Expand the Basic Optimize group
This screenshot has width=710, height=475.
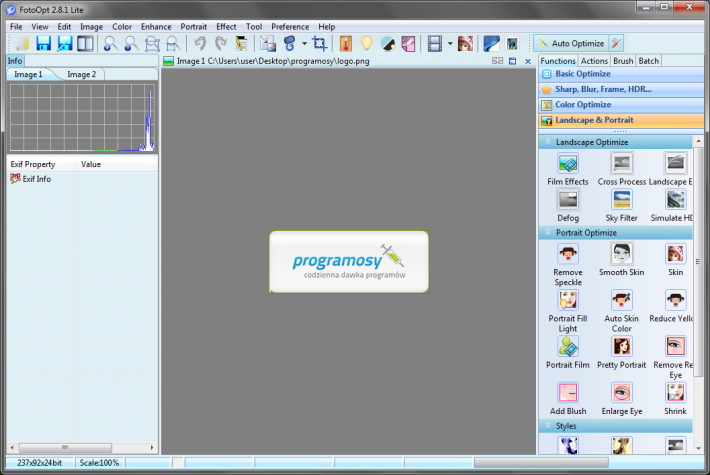point(621,74)
